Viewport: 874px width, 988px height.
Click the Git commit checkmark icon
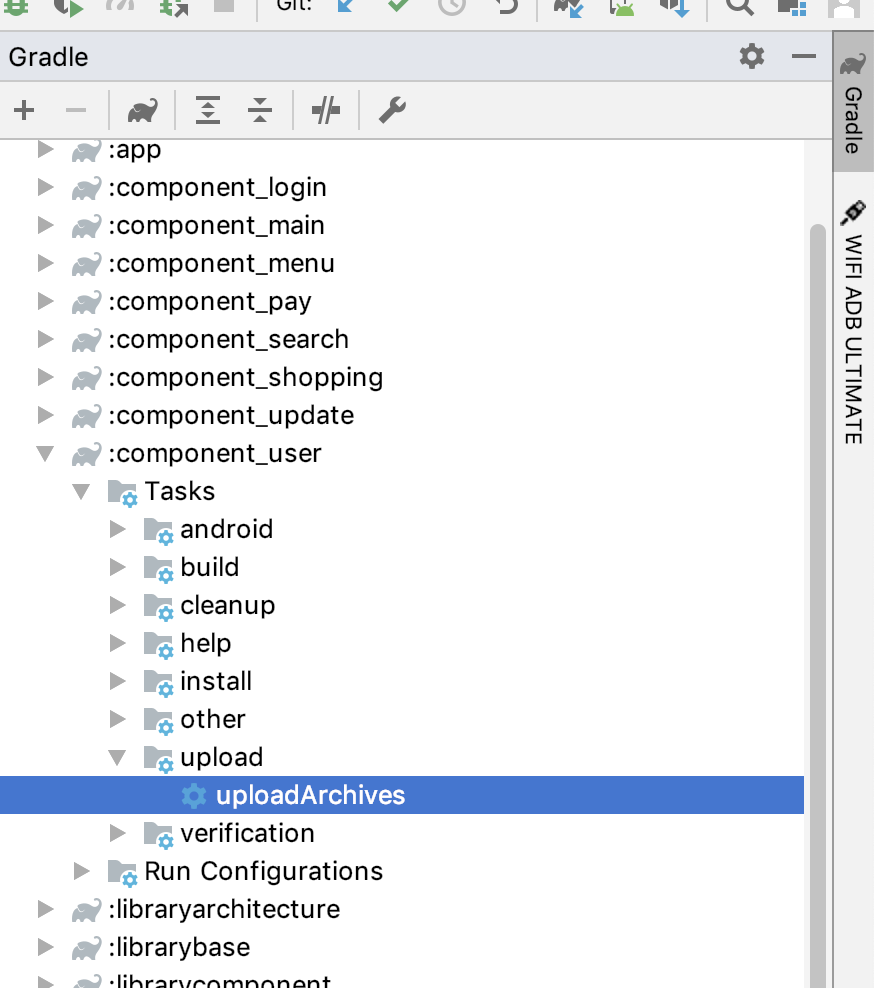[x=398, y=5]
